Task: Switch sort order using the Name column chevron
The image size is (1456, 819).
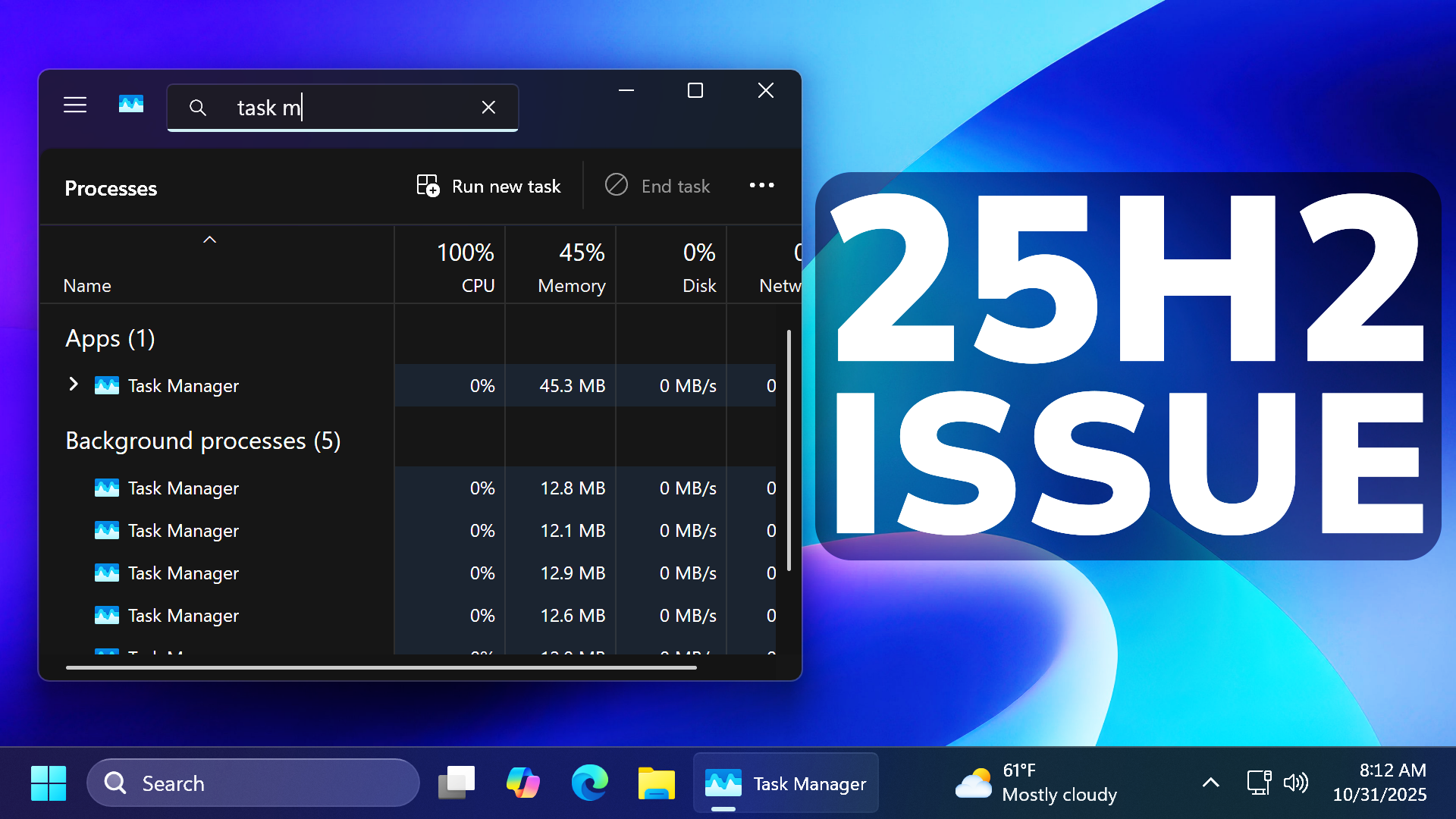Action: click(209, 240)
